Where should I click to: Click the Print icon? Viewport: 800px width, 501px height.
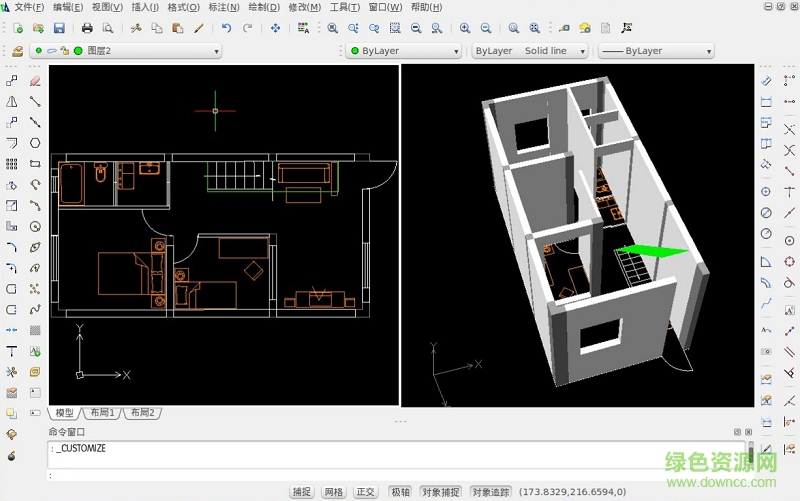pos(87,28)
